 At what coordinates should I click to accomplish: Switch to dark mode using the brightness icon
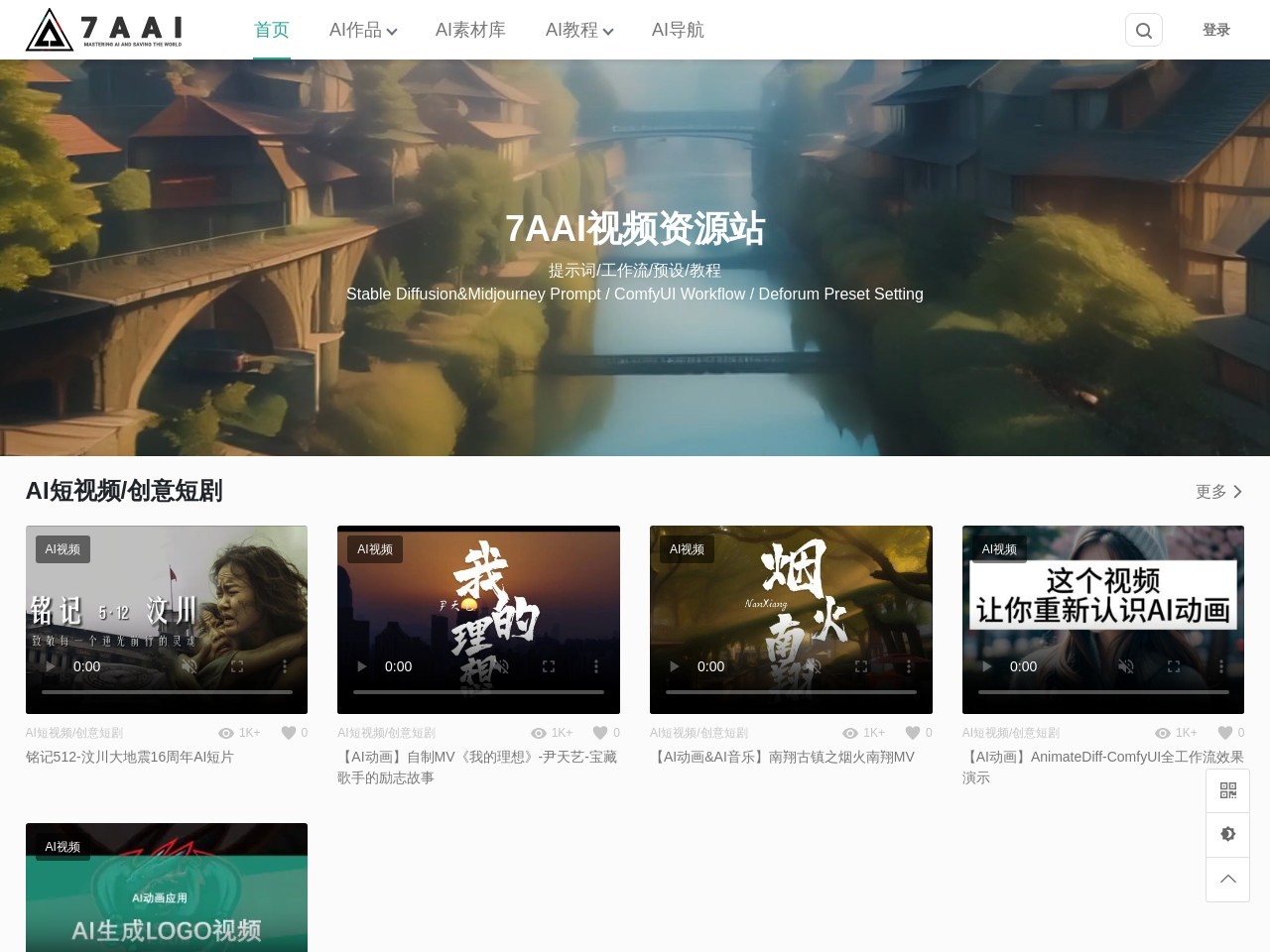(1227, 834)
